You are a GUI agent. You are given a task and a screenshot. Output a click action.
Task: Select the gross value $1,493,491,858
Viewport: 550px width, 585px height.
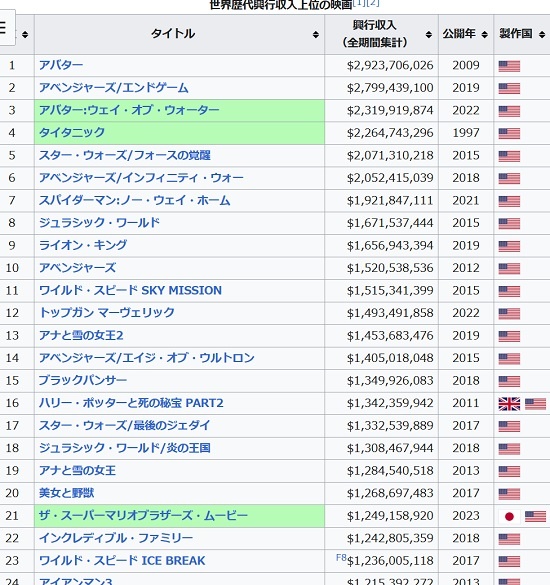coord(390,313)
